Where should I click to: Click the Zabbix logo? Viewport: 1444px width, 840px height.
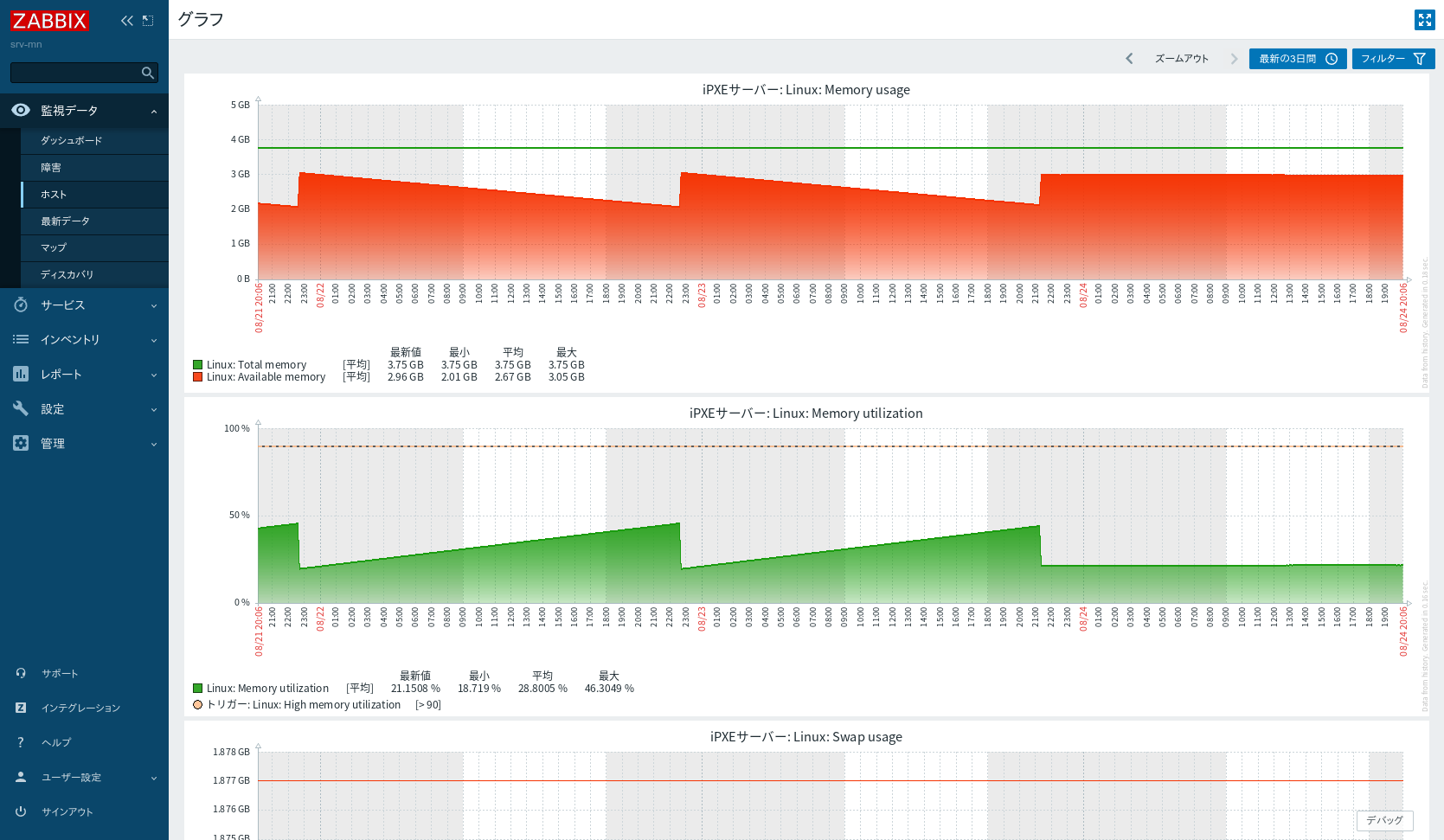[x=49, y=21]
